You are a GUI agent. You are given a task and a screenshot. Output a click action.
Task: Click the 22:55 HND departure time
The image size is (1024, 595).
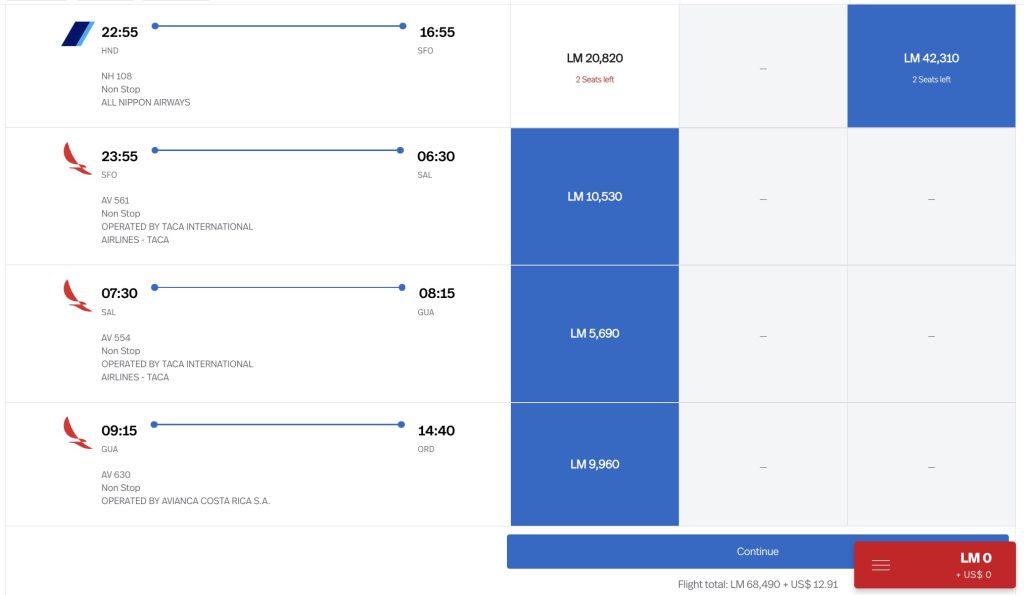point(120,32)
